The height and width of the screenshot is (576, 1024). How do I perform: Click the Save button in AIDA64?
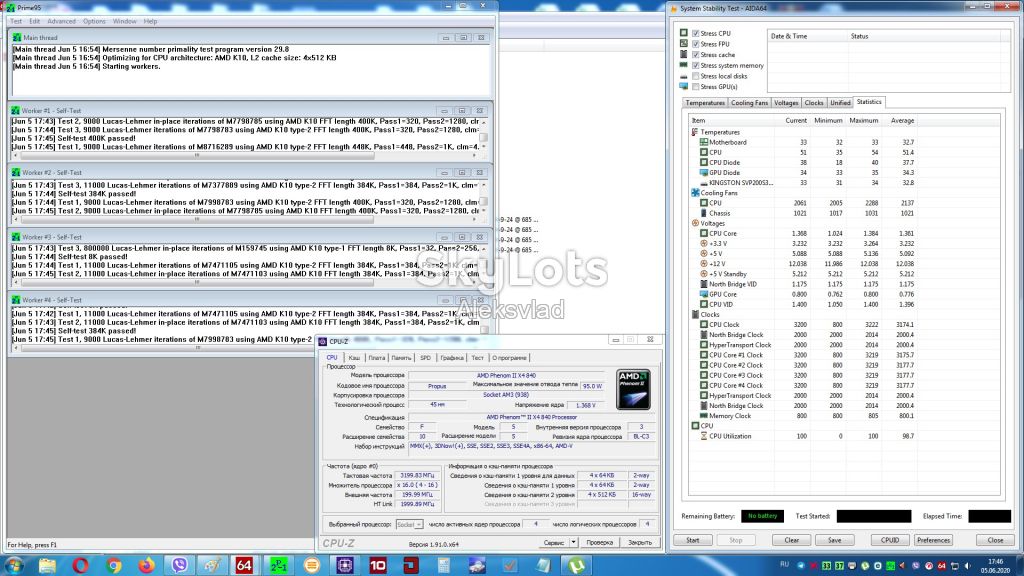point(835,540)
